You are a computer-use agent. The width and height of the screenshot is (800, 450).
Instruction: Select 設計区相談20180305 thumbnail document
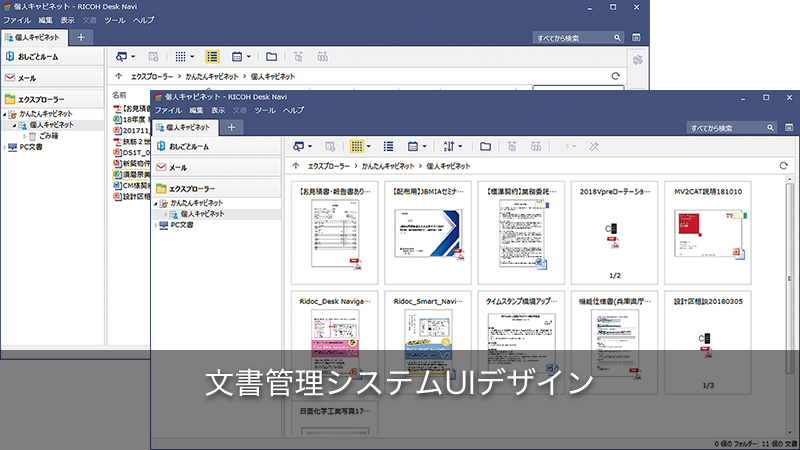[x=708, y=342]
